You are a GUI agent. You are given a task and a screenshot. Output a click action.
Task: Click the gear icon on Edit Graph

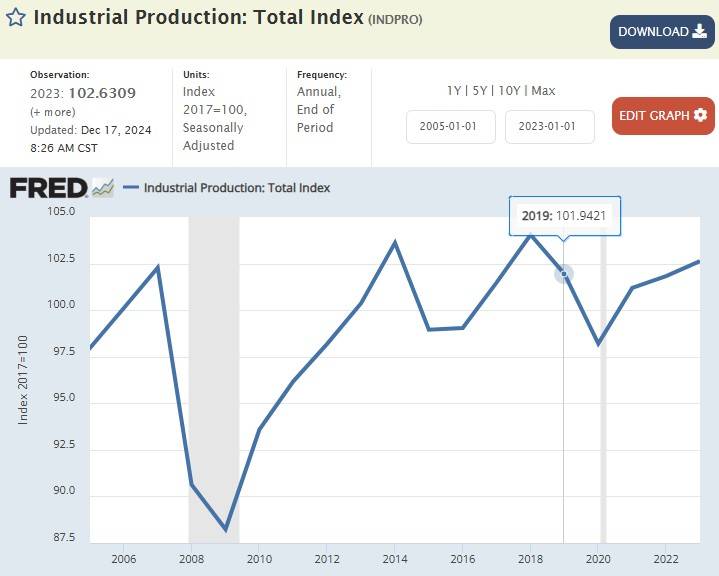coord(700,115)
